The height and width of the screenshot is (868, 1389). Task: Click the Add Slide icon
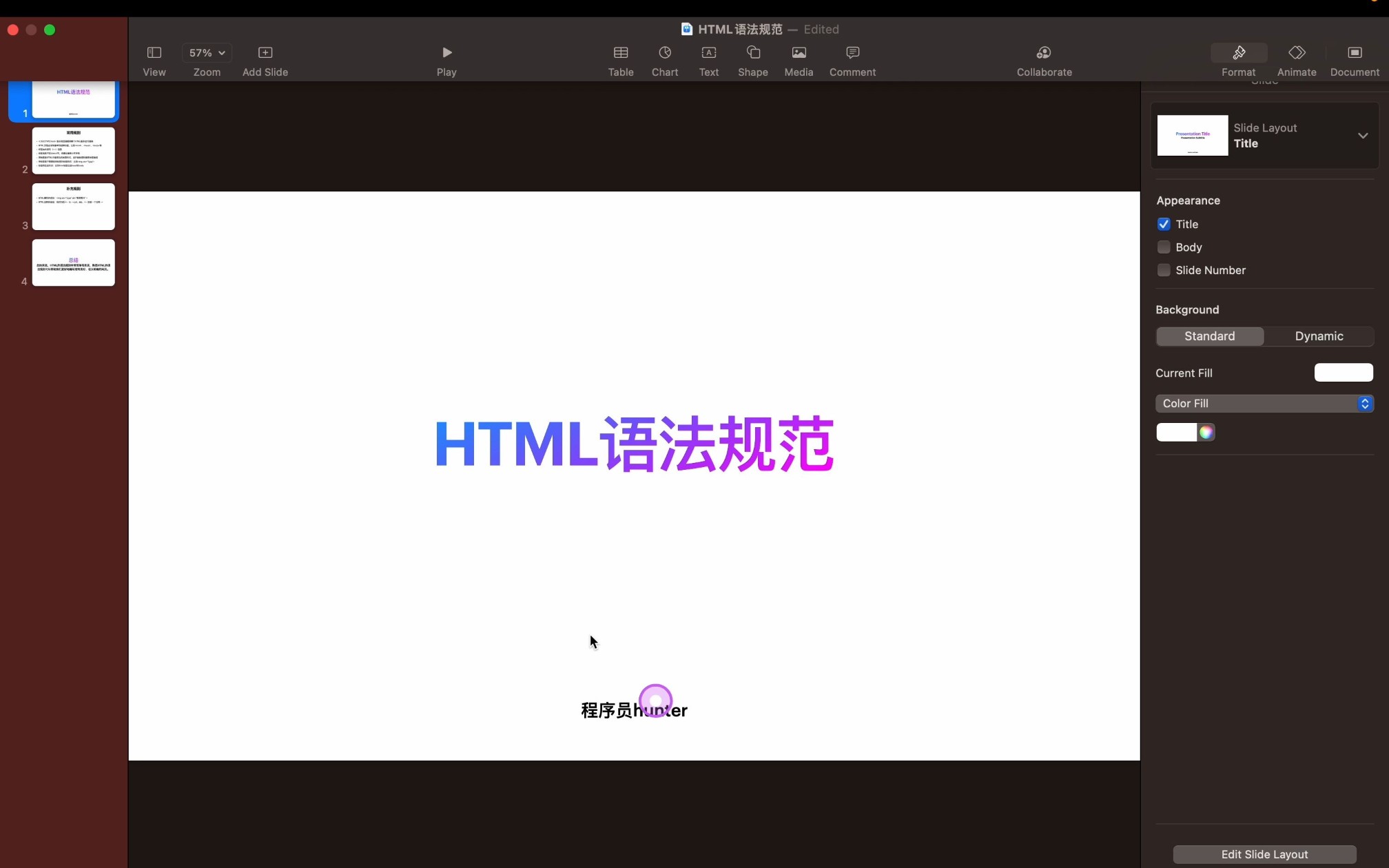click(265, 53)
